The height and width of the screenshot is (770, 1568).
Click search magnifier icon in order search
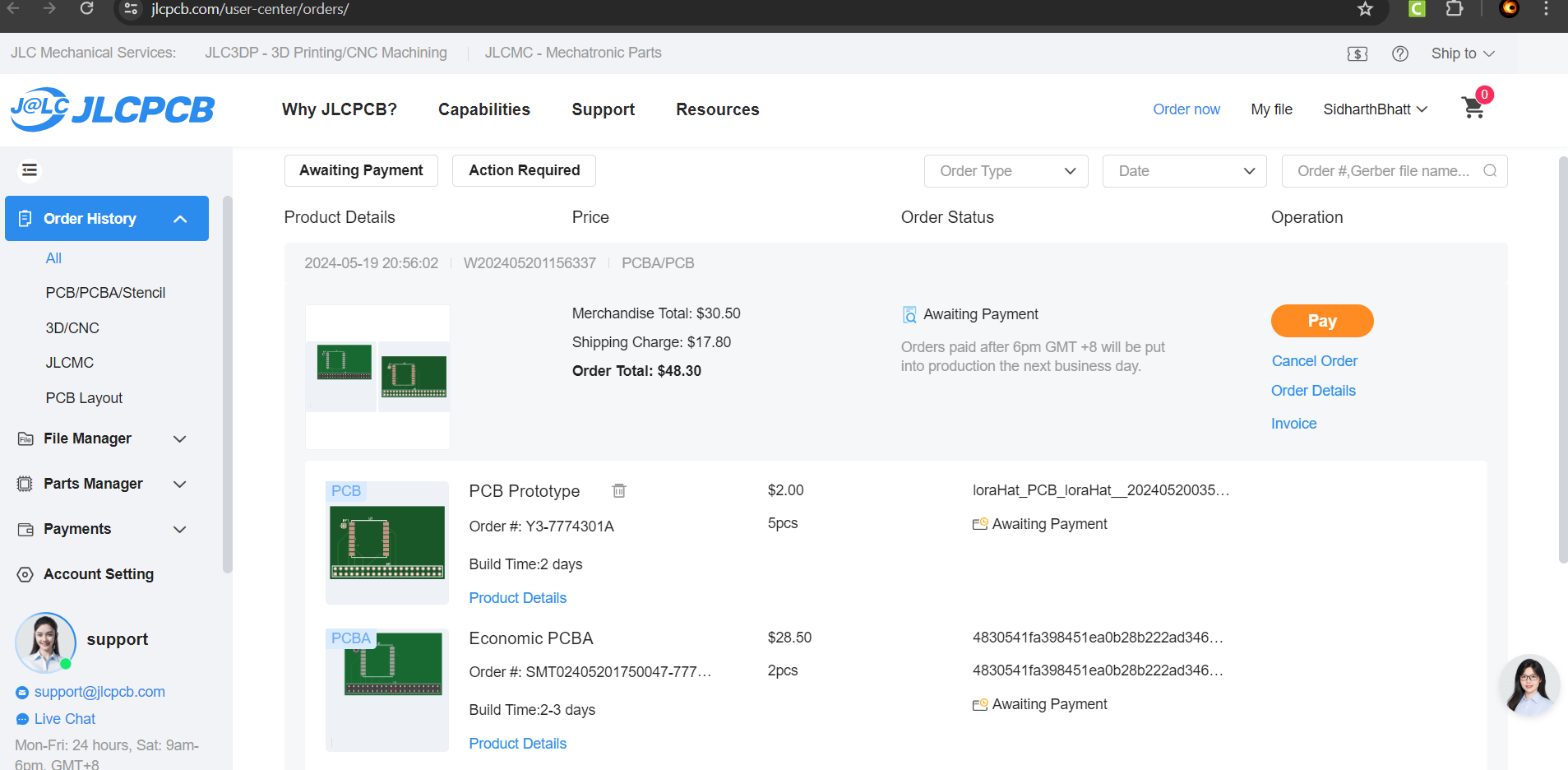click(x=1490, y=170)
